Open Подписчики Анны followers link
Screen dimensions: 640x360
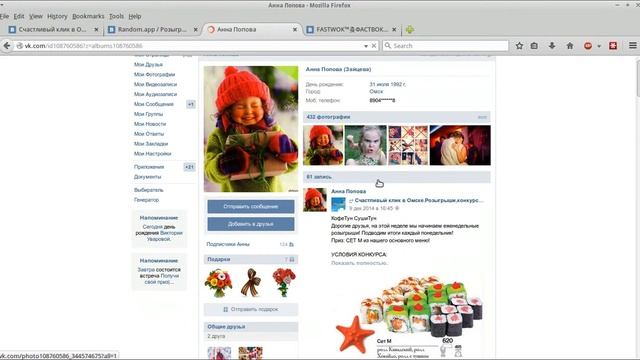[228, 244]
